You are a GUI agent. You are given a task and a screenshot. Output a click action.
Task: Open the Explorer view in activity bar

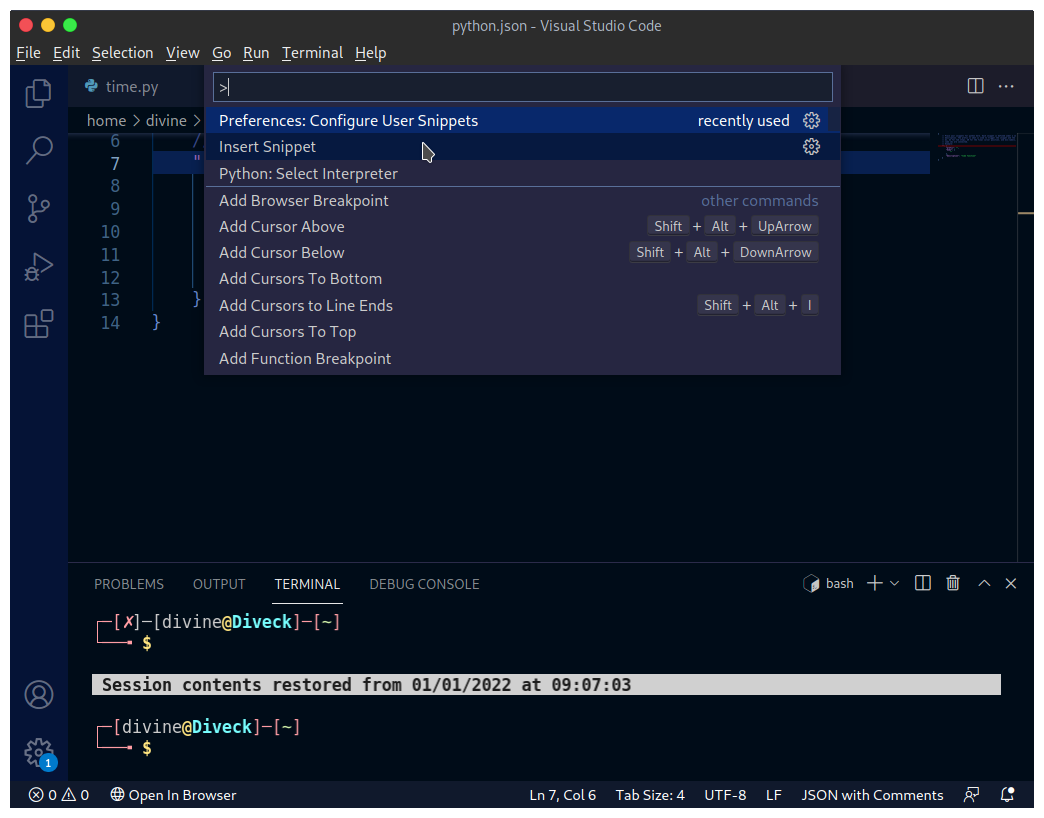click(x=39, y=93)
